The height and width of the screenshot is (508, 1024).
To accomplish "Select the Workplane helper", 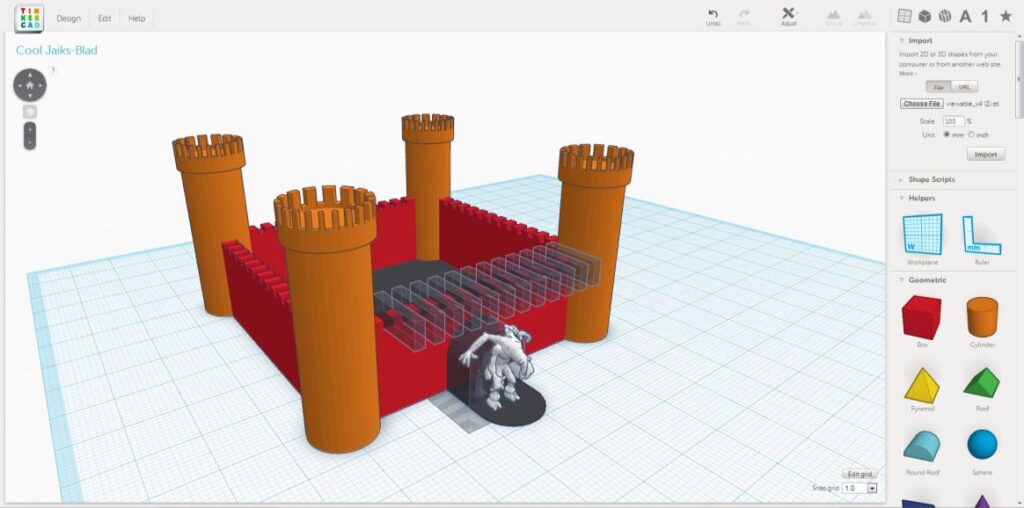I will (922, 236).
